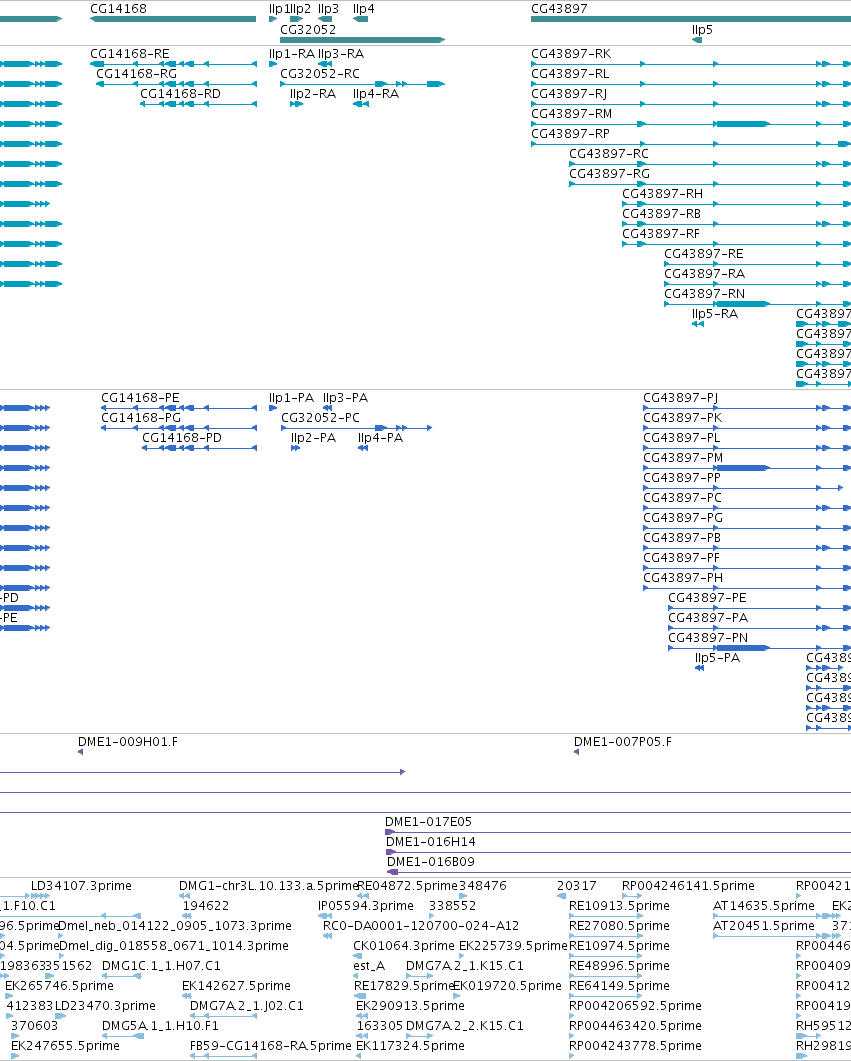The height and width of the screenshot is (1061, 851).
Task: Select transcript CG43897-RN
Action: pyautogui.click(x=704, y=294)
